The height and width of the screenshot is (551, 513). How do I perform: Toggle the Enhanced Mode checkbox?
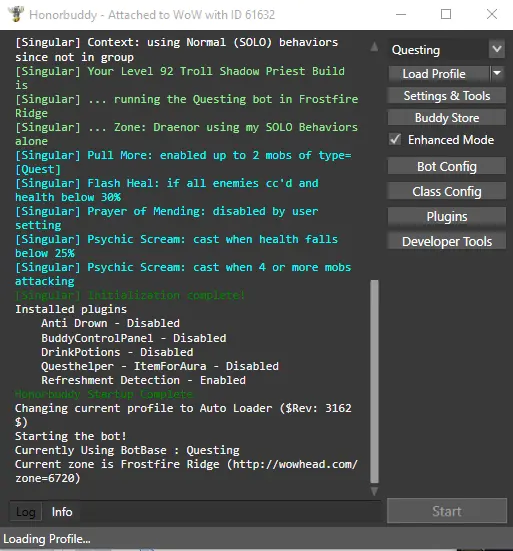395,140
